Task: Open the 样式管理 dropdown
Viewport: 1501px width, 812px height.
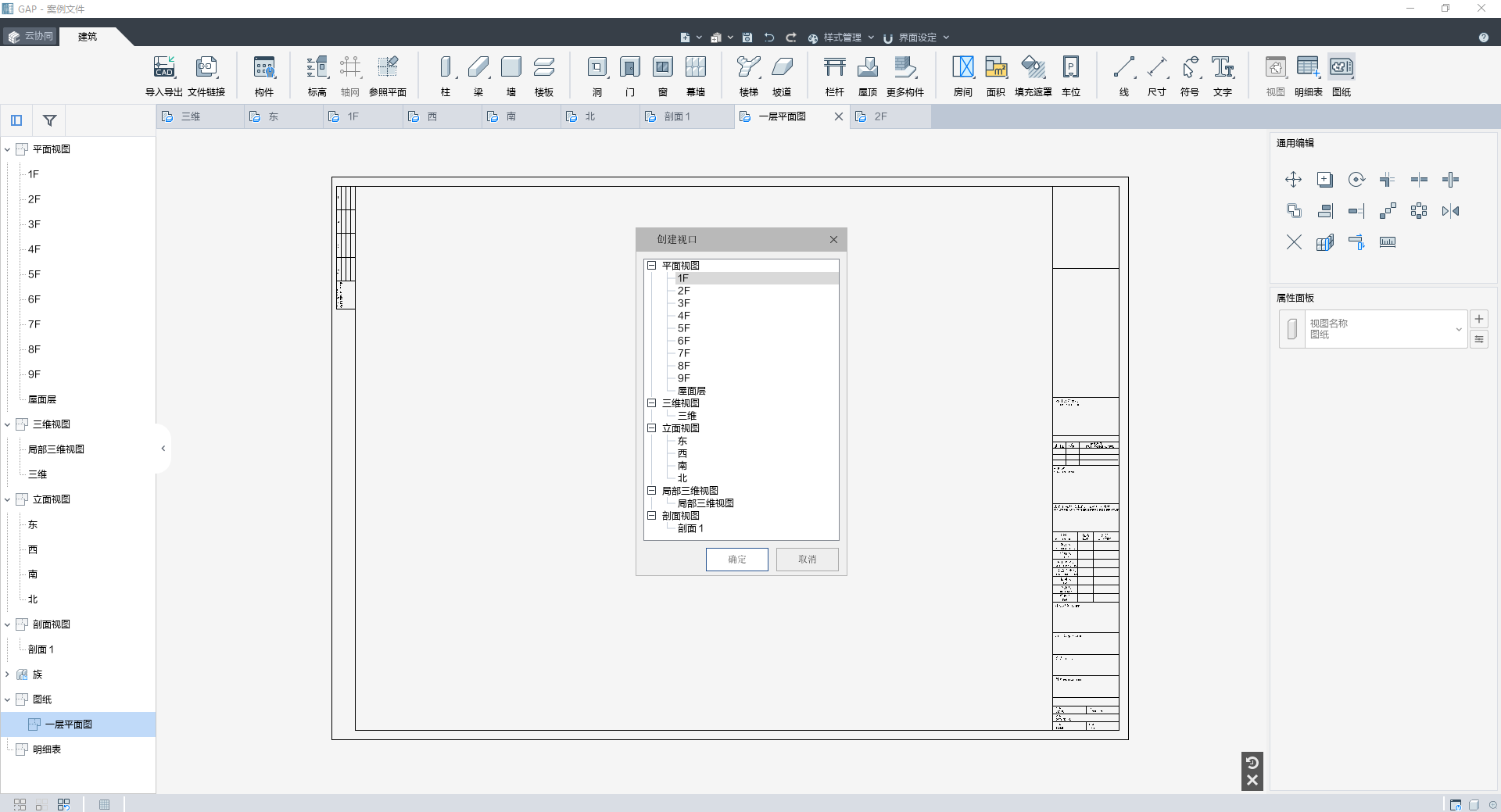Action: tap(841, 38)
